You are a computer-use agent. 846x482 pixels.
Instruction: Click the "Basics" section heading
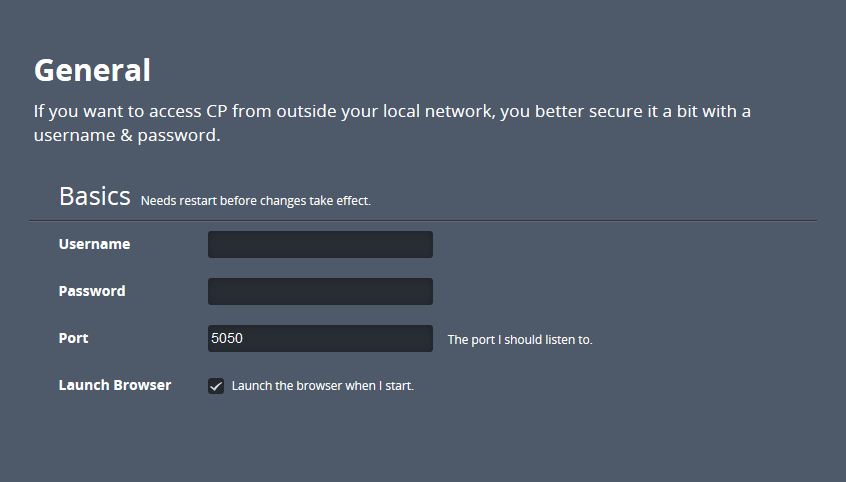coord(95,196)
